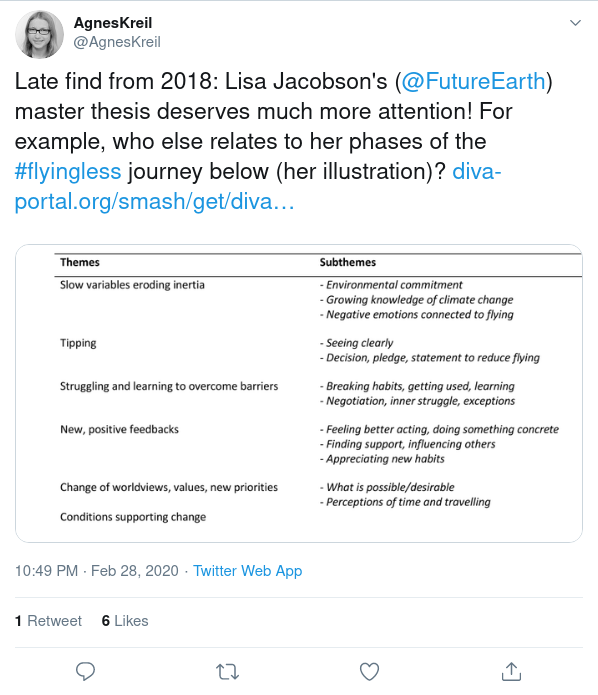Open the Twitter Web App source link
598x695 pixels.
coord(247,571)
